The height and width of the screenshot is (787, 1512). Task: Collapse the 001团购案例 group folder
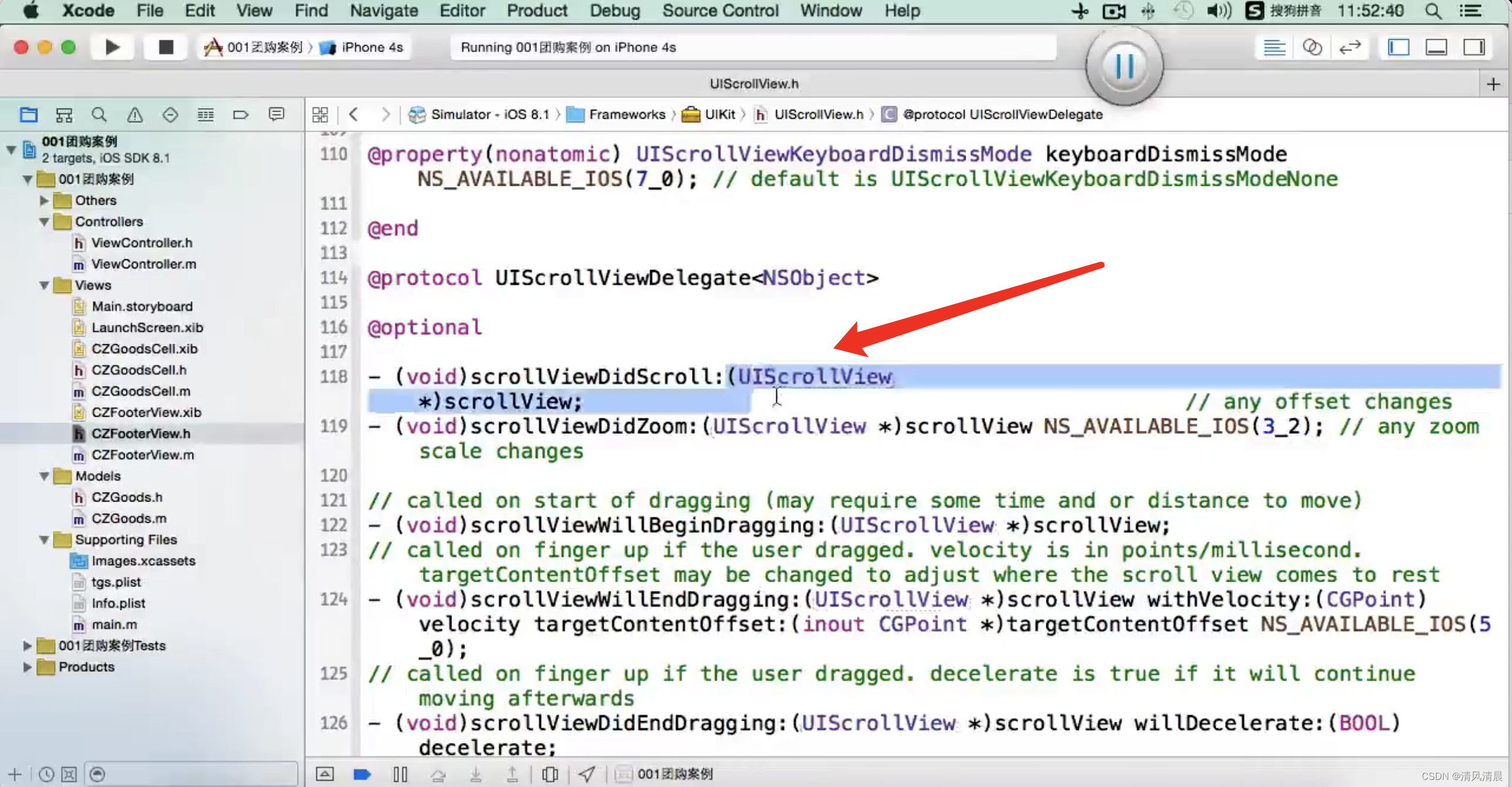coord(27,179)
